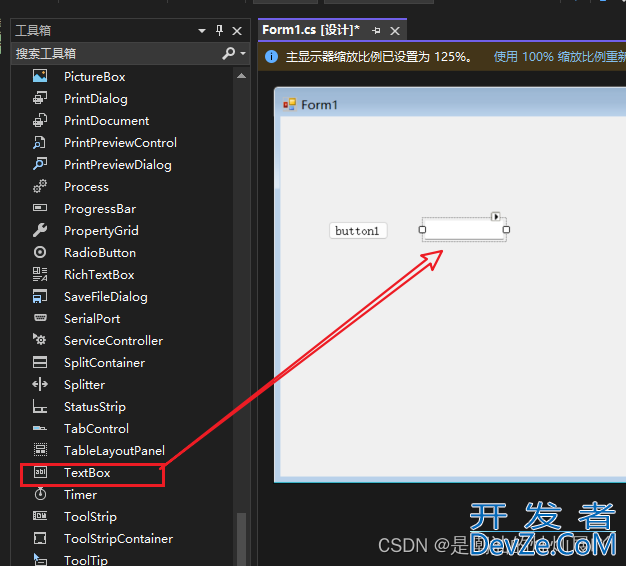Click the TextBox abl icon
Image resolution: width=626 pixels, height=566 pixels.
tap(40, 472)
